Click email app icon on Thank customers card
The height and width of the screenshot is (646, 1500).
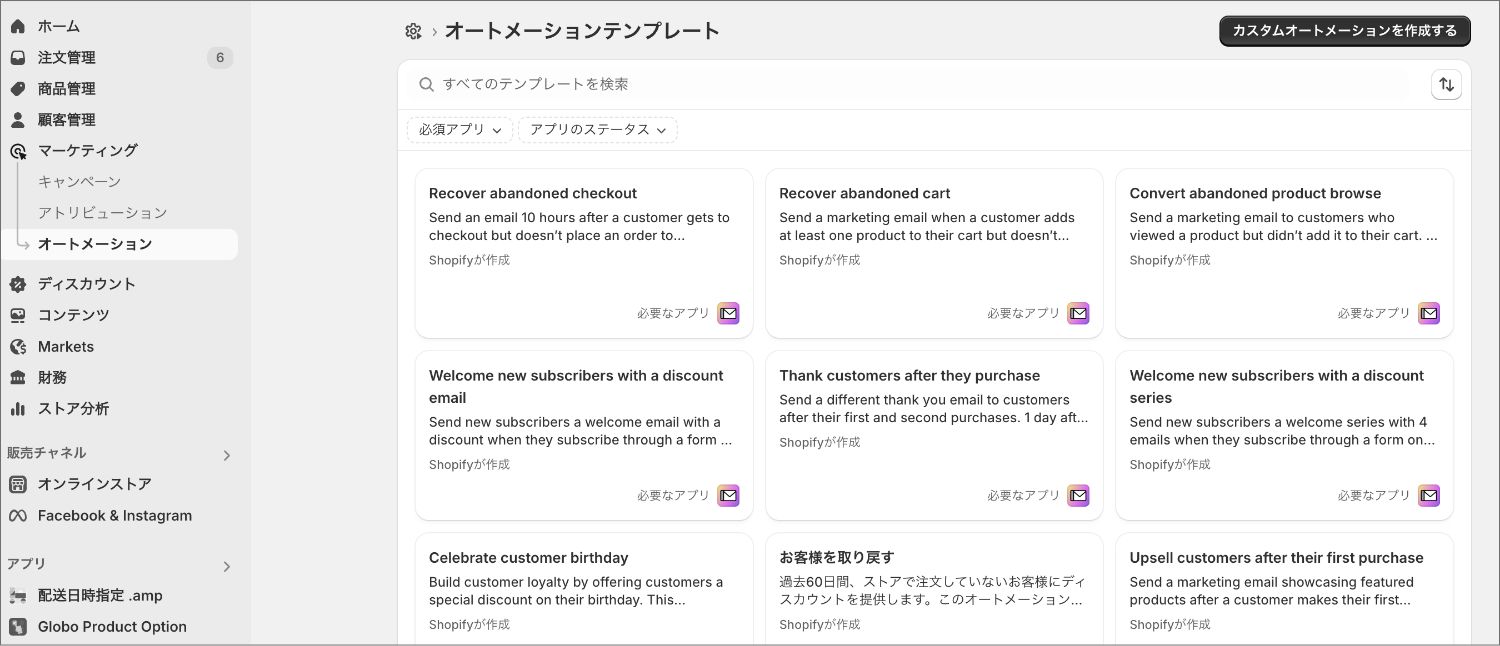[x=1078, y=496]
